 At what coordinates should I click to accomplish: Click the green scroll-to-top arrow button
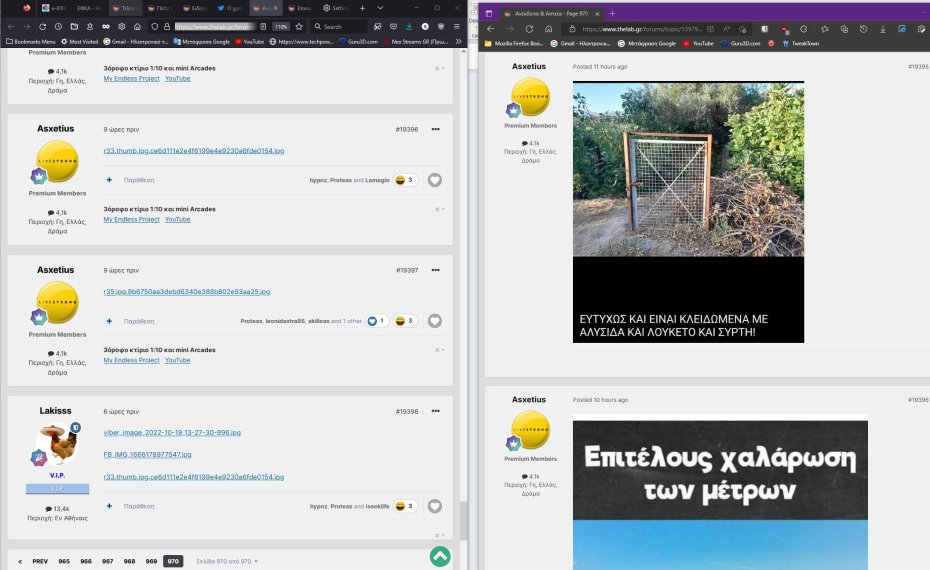point(440,556)
